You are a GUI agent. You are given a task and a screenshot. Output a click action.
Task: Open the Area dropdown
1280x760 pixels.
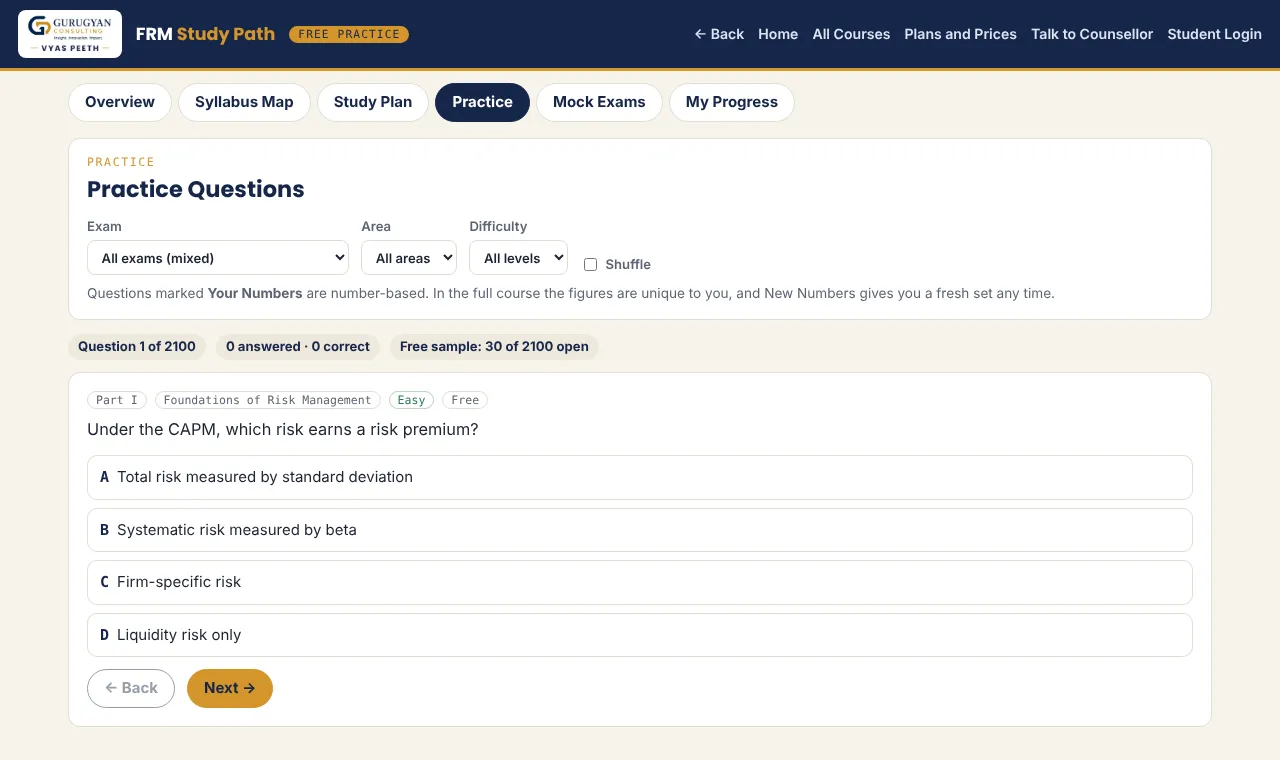pos(409,258)
